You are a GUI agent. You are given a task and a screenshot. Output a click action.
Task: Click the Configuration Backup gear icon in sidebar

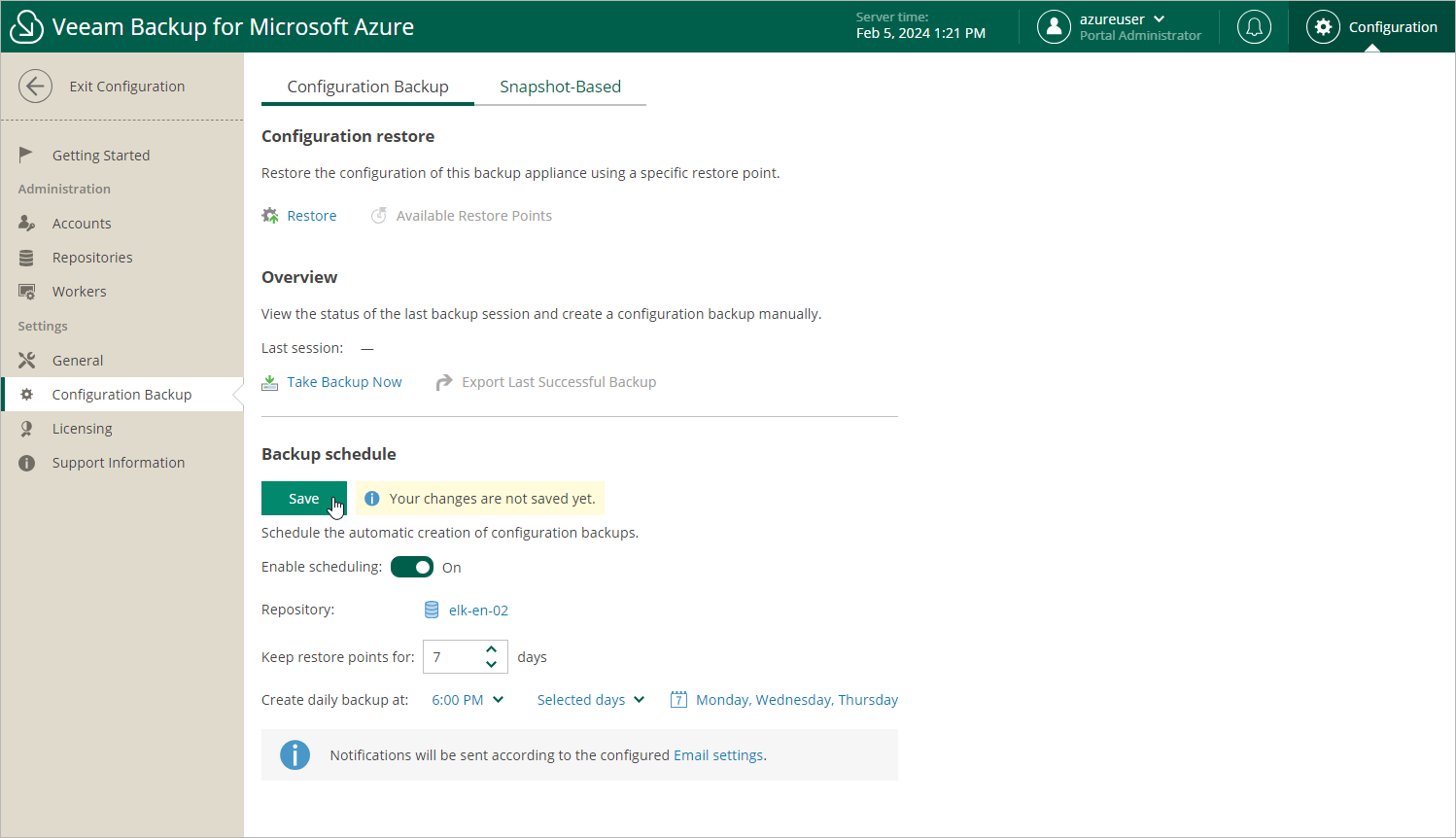26,395
